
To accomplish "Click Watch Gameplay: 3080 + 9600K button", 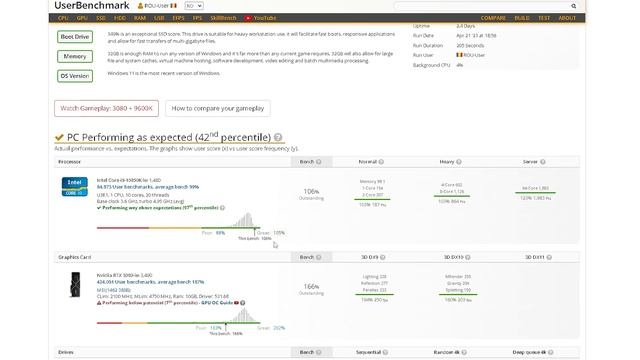I will pos(107,109).
